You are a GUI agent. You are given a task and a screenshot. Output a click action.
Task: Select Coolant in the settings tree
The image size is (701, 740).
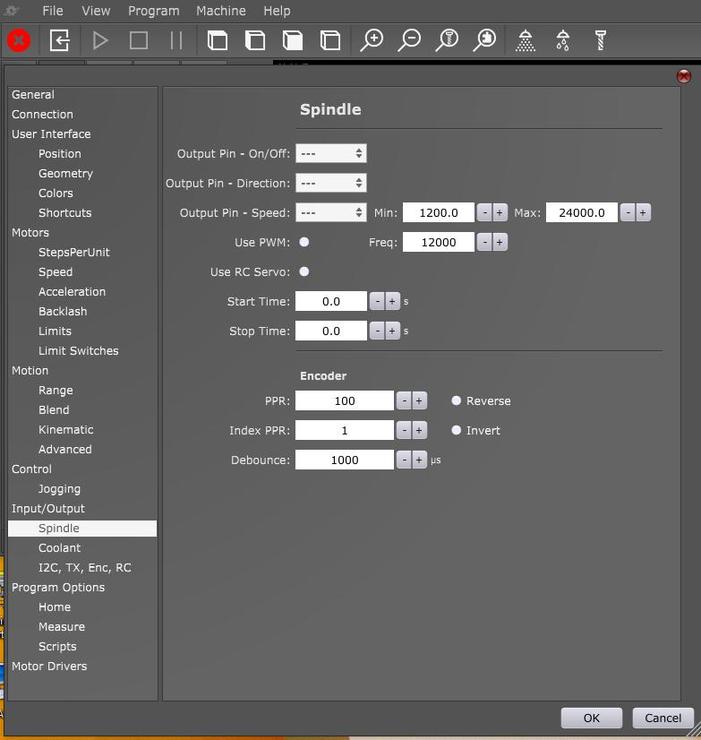coord(60,548)
